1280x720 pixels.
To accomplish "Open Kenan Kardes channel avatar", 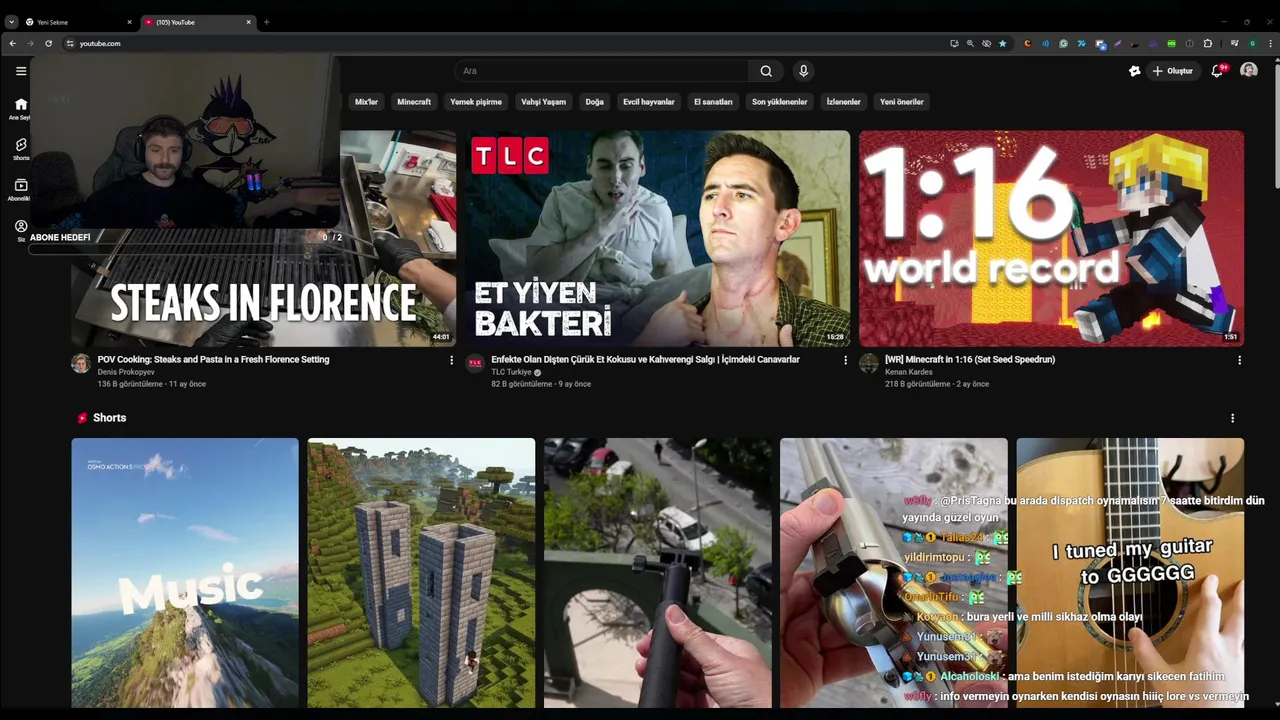I will point(869,364).
